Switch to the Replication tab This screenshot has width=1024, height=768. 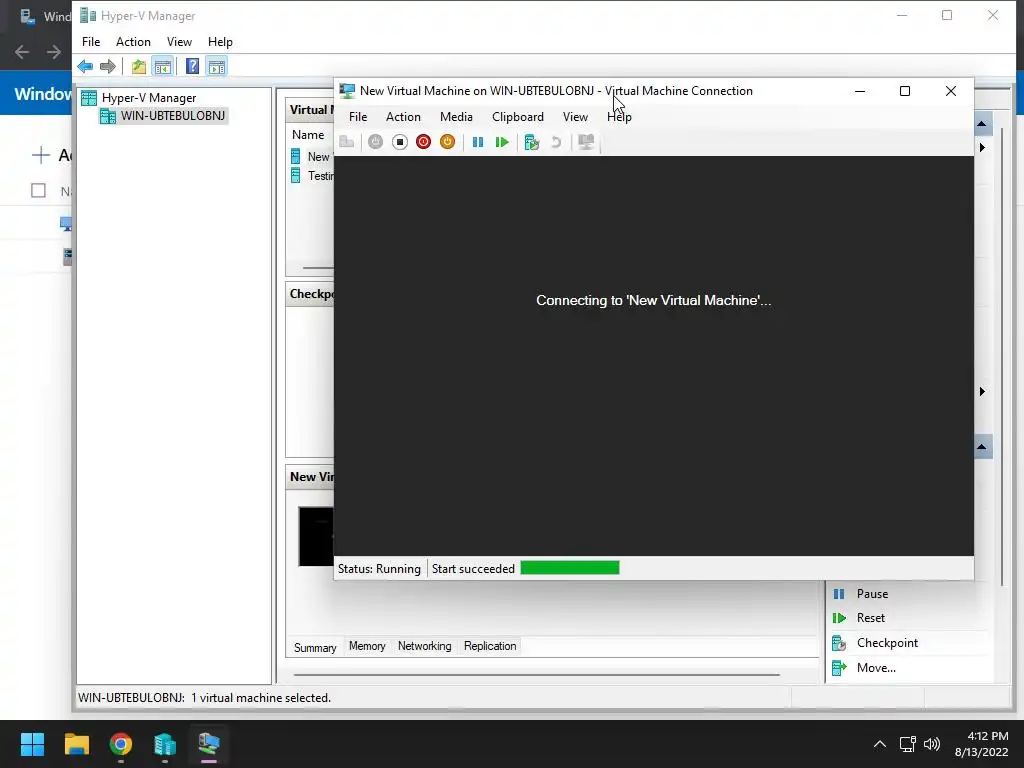pos(490,646)
